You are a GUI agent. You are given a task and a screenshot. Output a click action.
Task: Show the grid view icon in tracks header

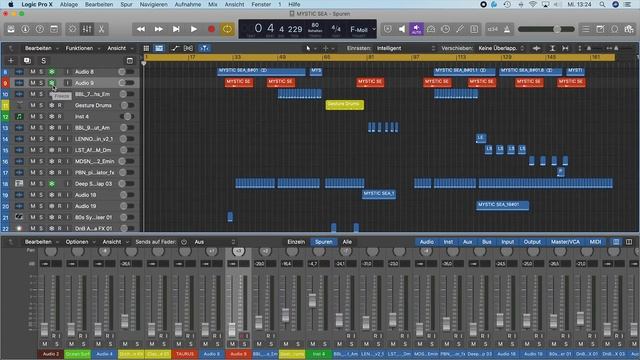pos(146,48)
